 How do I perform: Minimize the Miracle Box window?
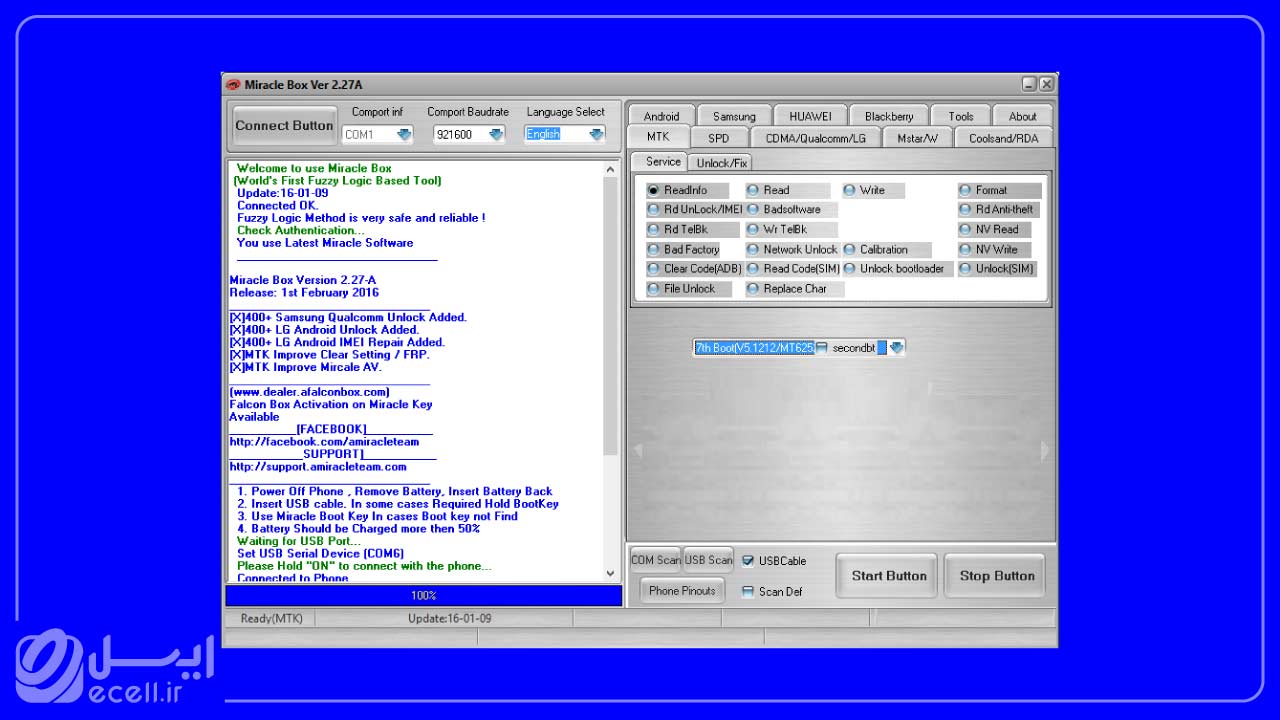pos(1029,85)
